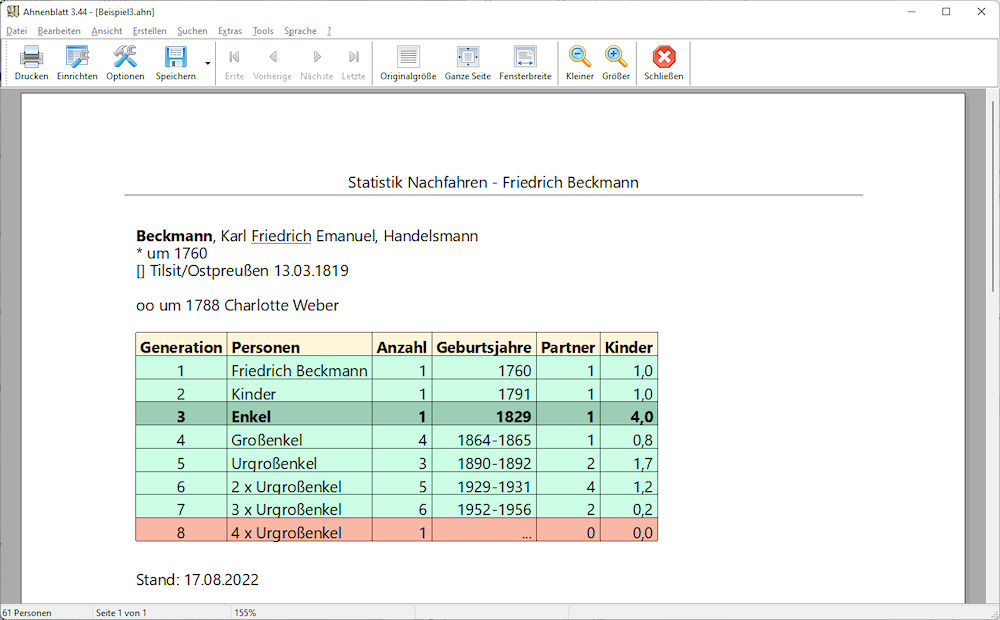Viewport: 1000px width, 620px height.
Task: Open the Erstellen menu
Action: 149,31
